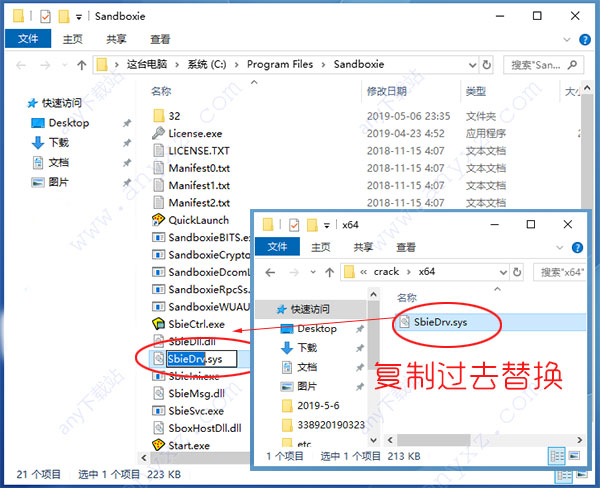Sort by the 修改日期 column header
The width and height of the screenshot is (600, 488).
[x=386, y=91]
